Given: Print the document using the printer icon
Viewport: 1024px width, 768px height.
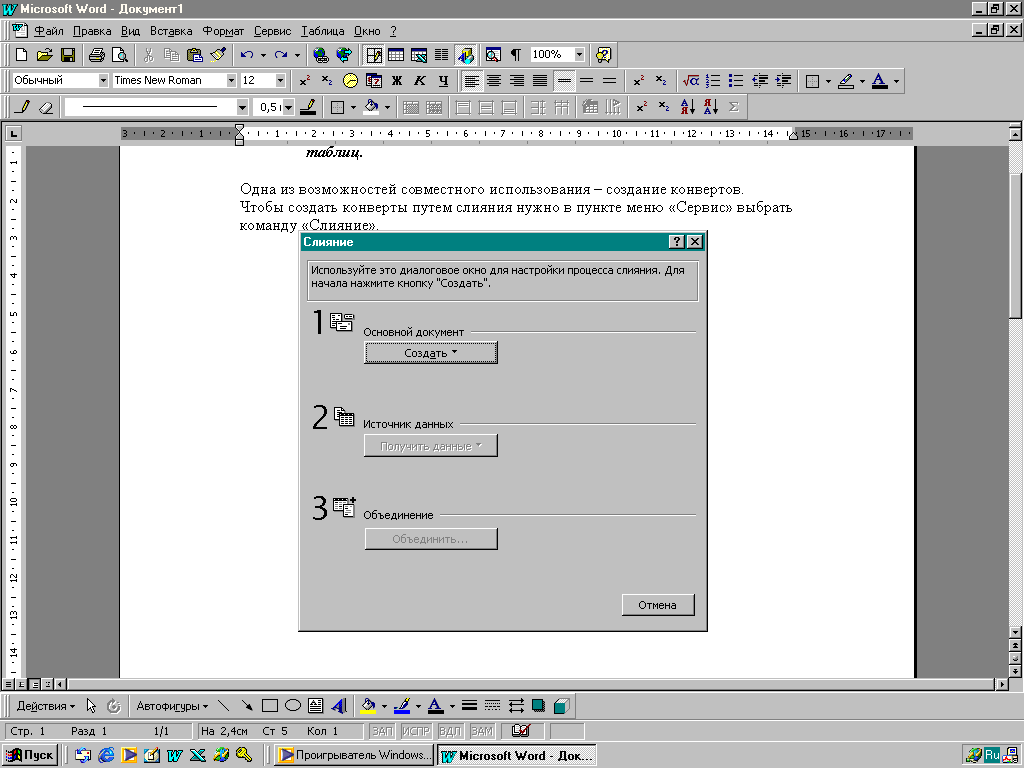Looking at the screenshot, I should click(x=97, y=55).
